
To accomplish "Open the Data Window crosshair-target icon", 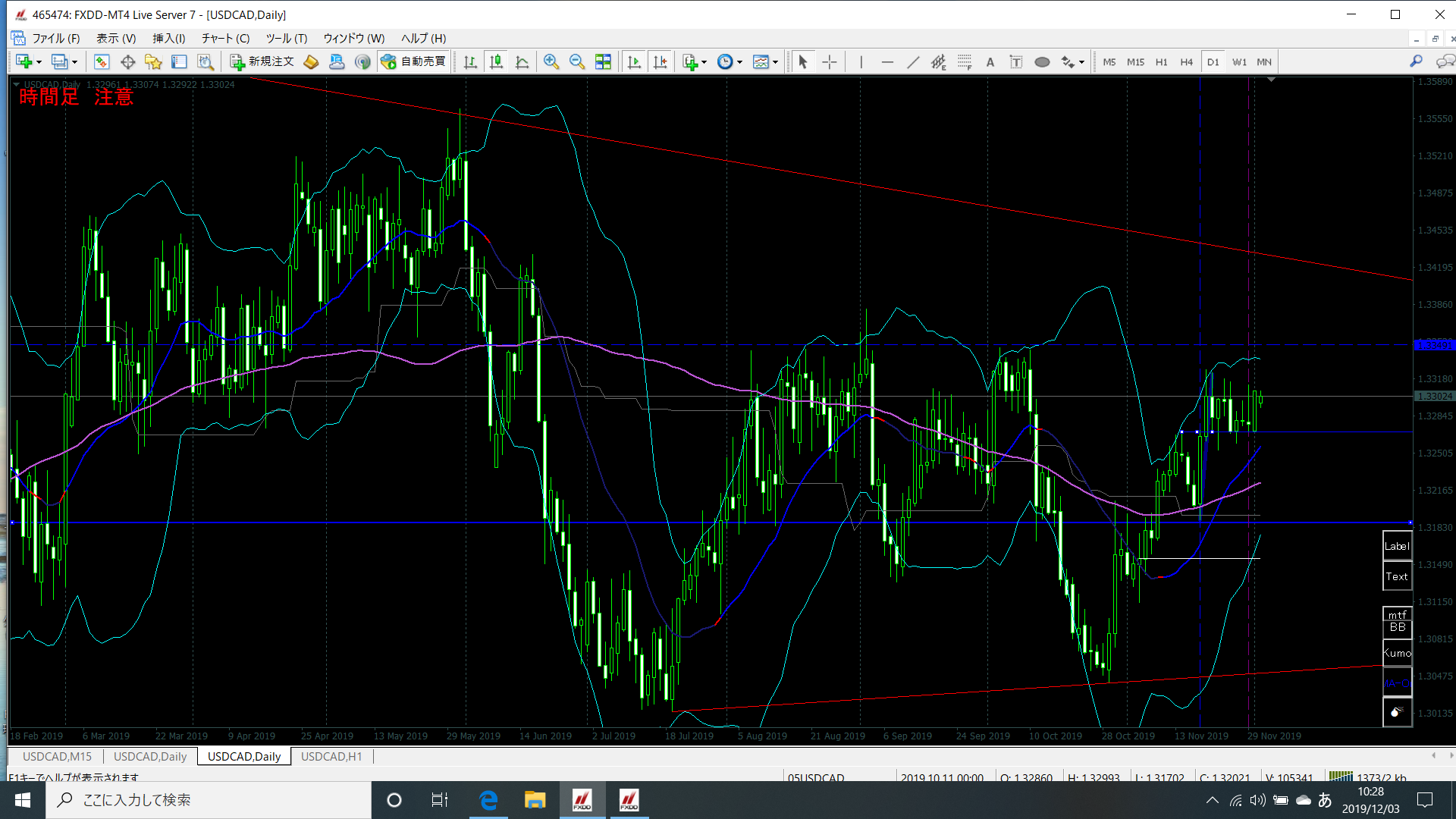I will pyautogui.click(x=127, y=62).
